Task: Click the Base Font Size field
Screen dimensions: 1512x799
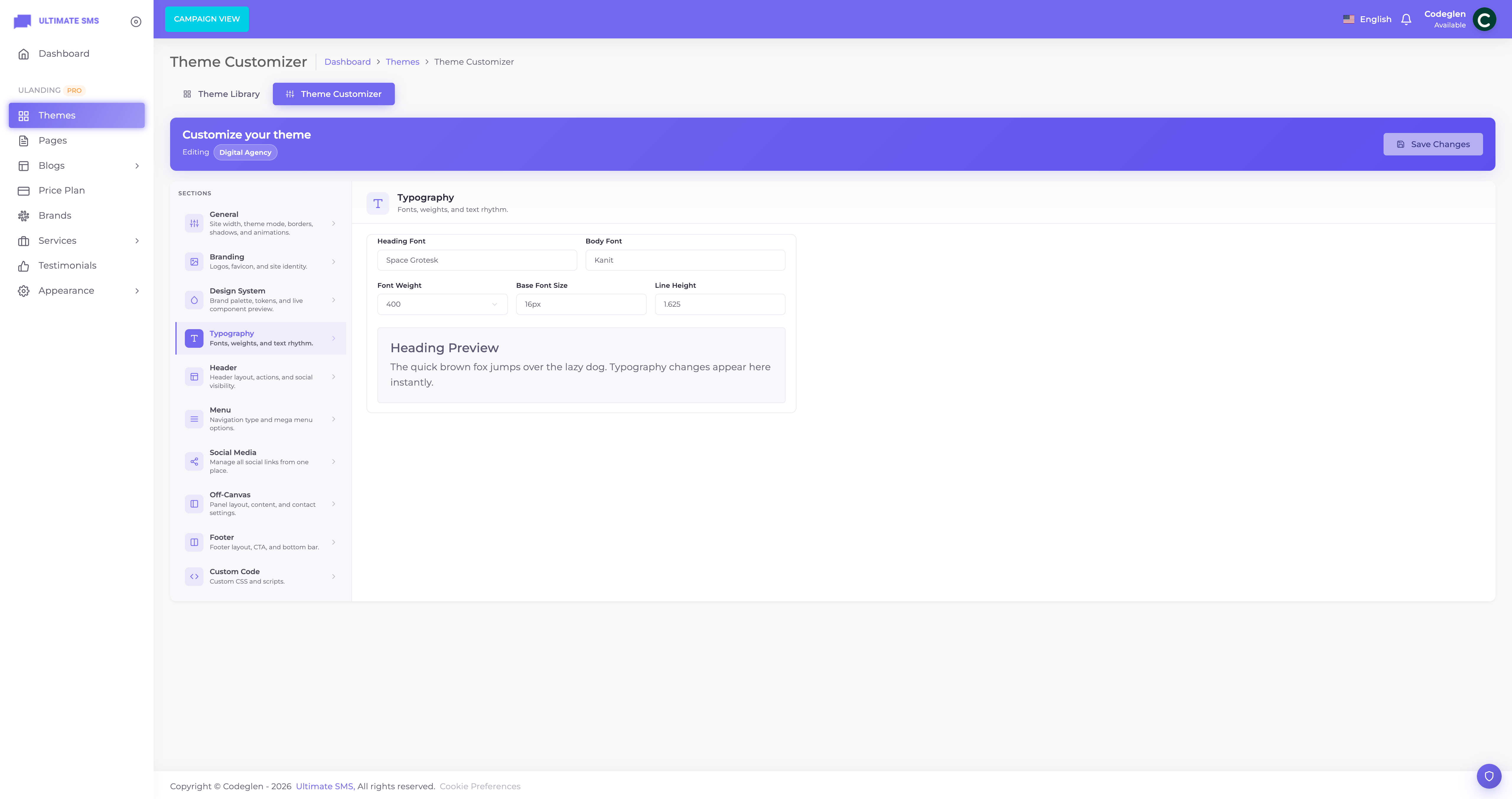Action: (581, 304)
